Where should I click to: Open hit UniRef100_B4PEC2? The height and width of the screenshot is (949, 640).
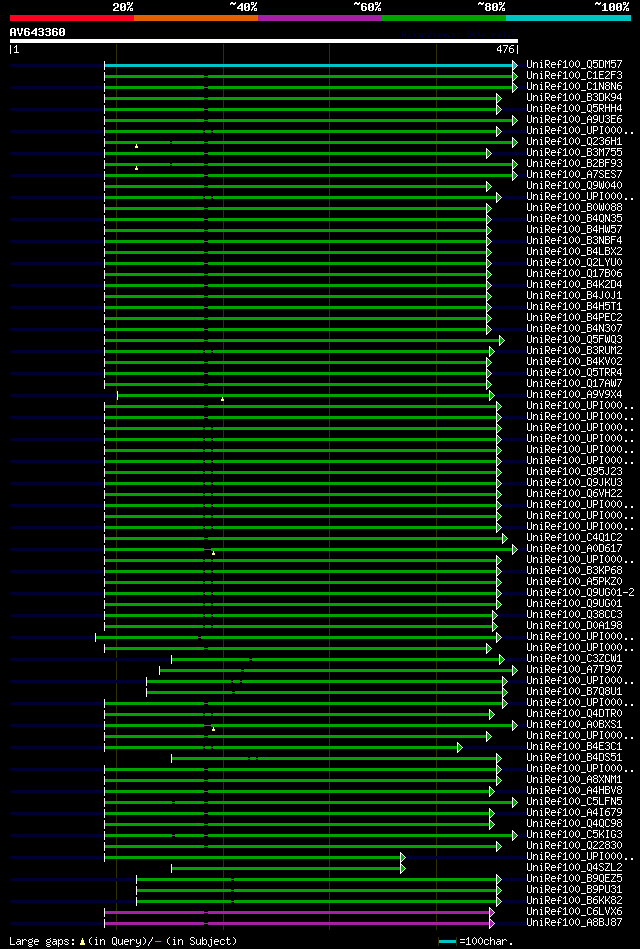[x=574, y=318]
